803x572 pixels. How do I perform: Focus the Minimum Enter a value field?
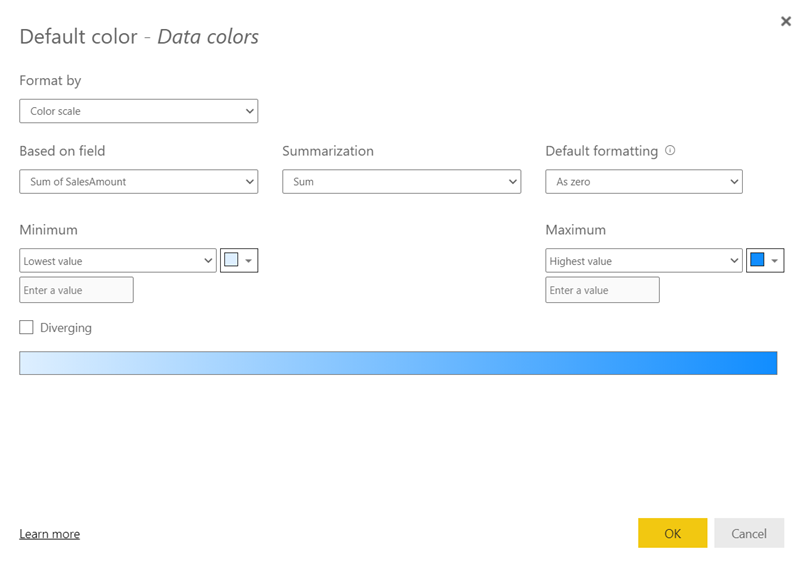tap(76, 290)
